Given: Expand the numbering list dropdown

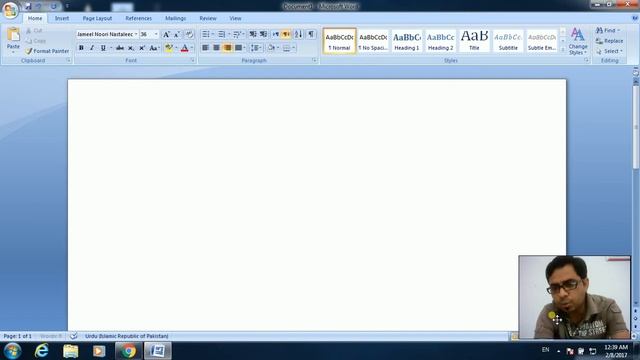Looking at the screenshot, I should coord(229,34).
